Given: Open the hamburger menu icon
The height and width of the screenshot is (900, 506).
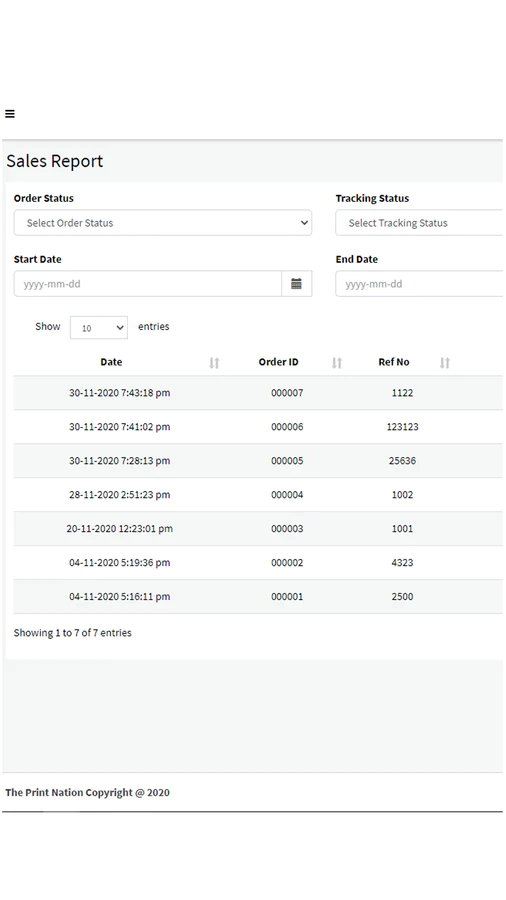Looking at the screenshot, I should (x=10, y=114).
